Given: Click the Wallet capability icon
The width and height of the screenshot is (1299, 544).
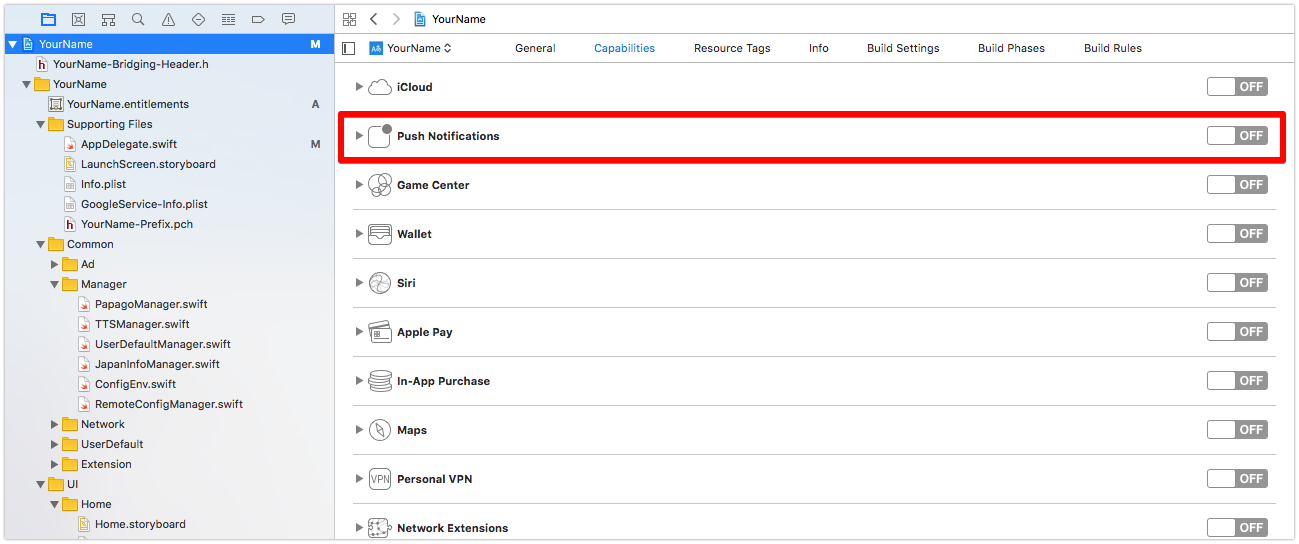Looking at the screenshot, I should coord(380,234).
